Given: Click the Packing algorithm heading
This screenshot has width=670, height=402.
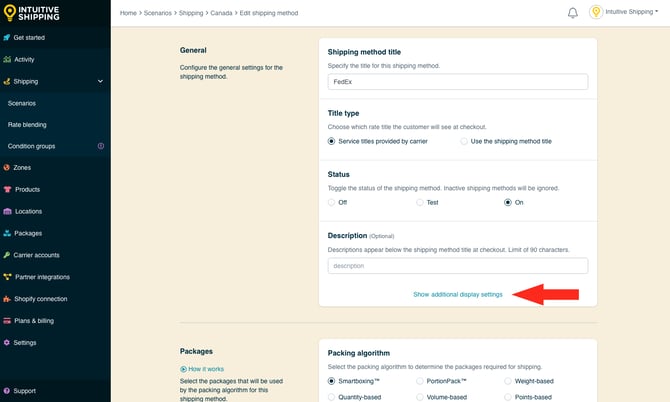Looking at the screenshot, I should tap(359, 353).
